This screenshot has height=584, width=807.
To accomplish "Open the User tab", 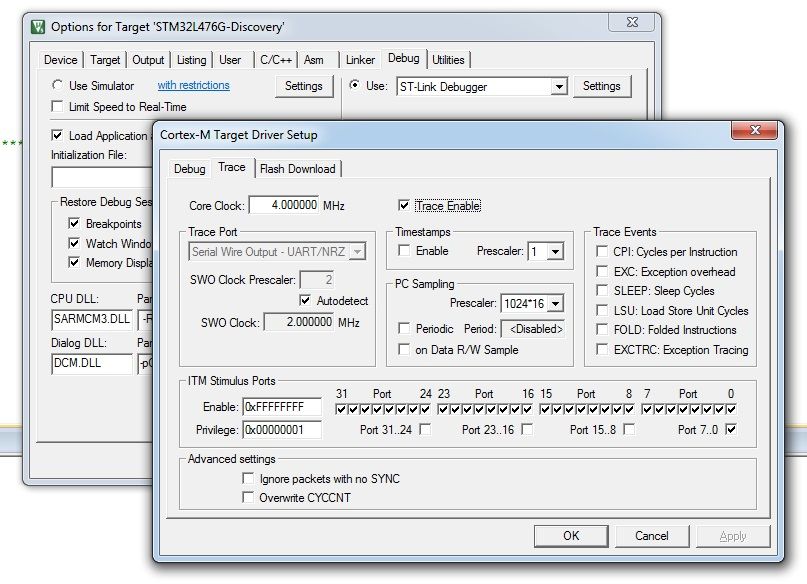I will pyautogui.click(x=230, y=60).
